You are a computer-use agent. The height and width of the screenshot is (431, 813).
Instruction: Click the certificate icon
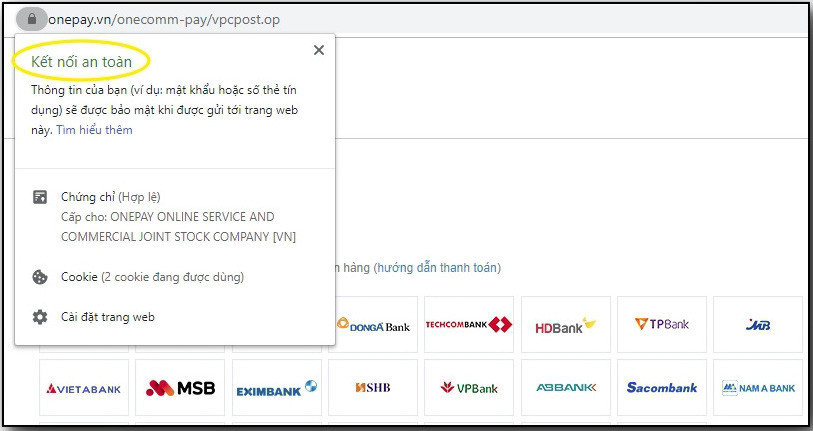40,197
